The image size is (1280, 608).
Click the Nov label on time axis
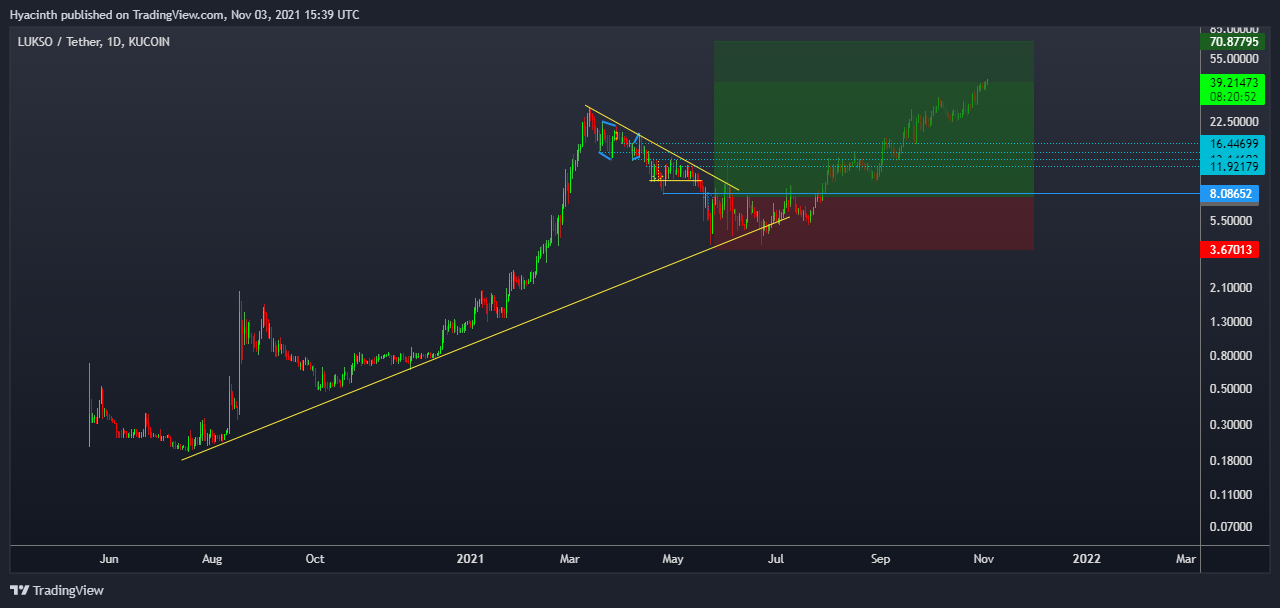(x=983, y=559)
